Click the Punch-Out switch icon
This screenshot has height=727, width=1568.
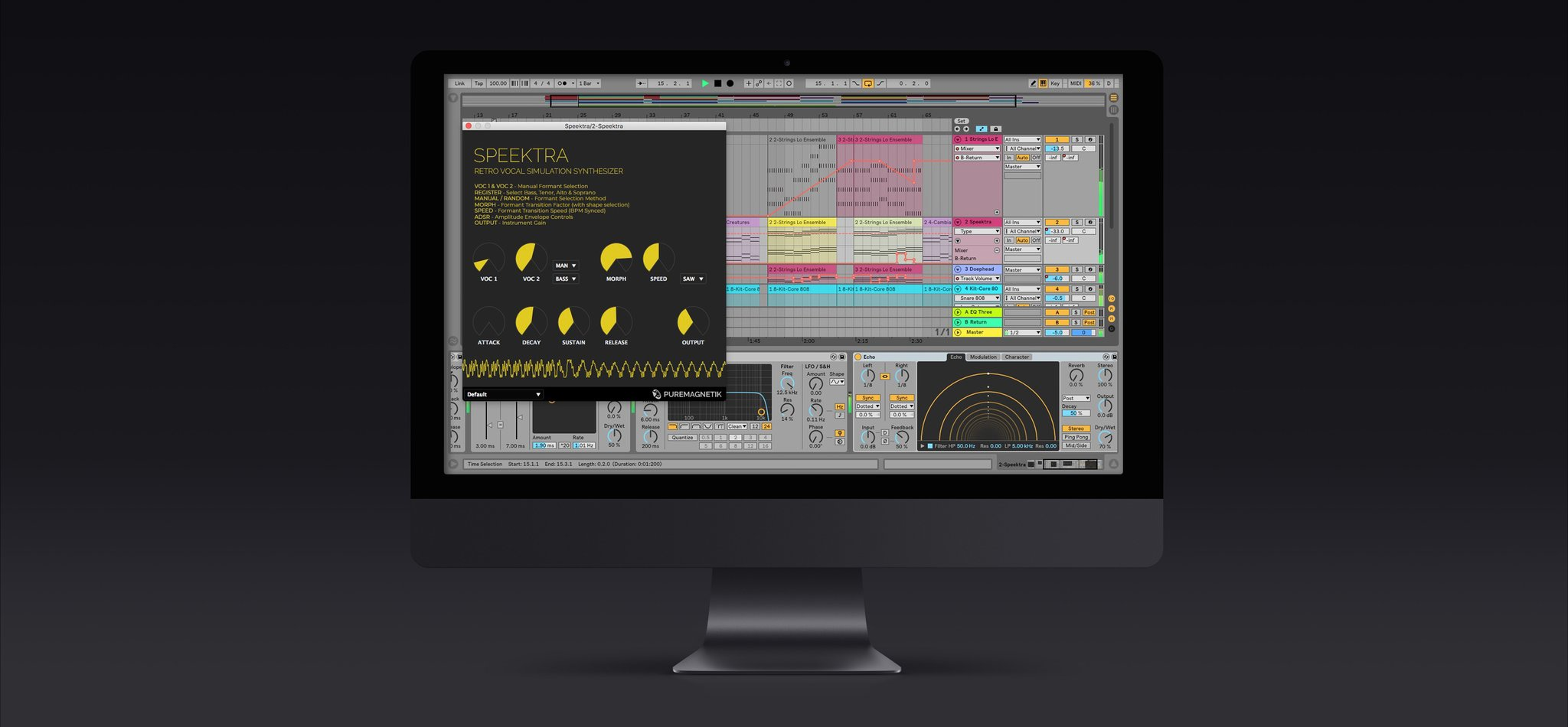coord(881,83)
